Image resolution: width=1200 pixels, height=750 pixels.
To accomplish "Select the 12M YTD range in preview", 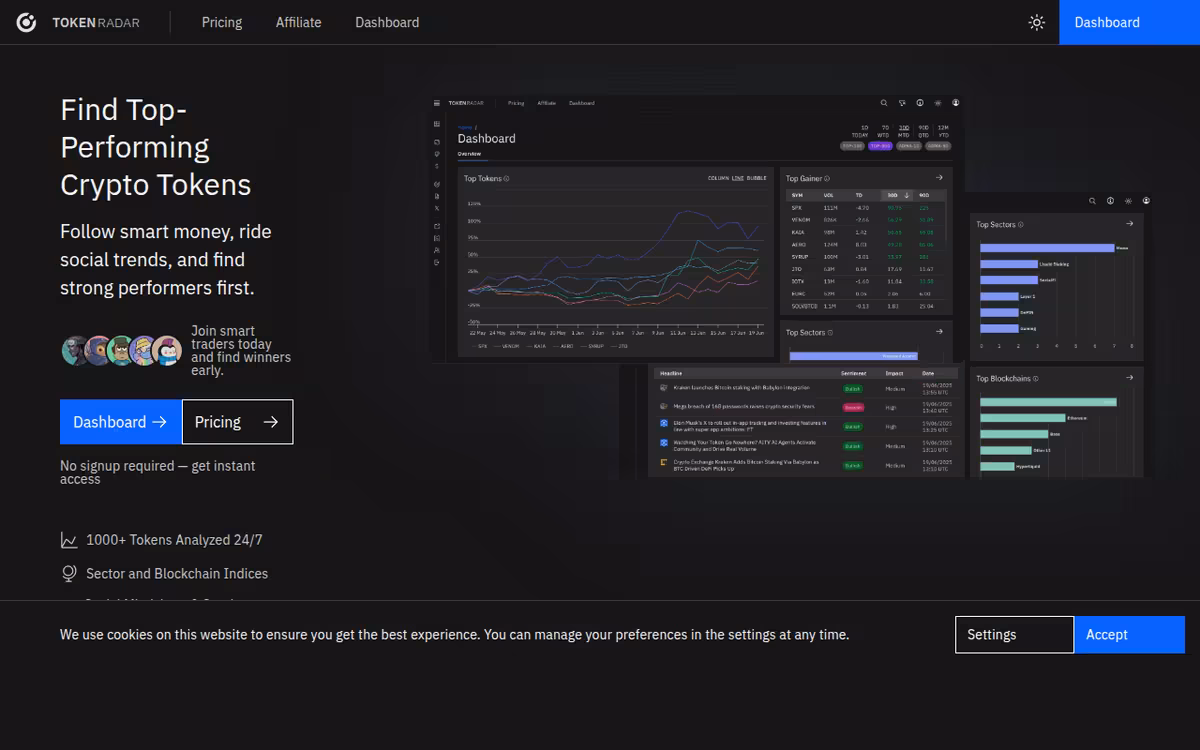I will (943, 131).
